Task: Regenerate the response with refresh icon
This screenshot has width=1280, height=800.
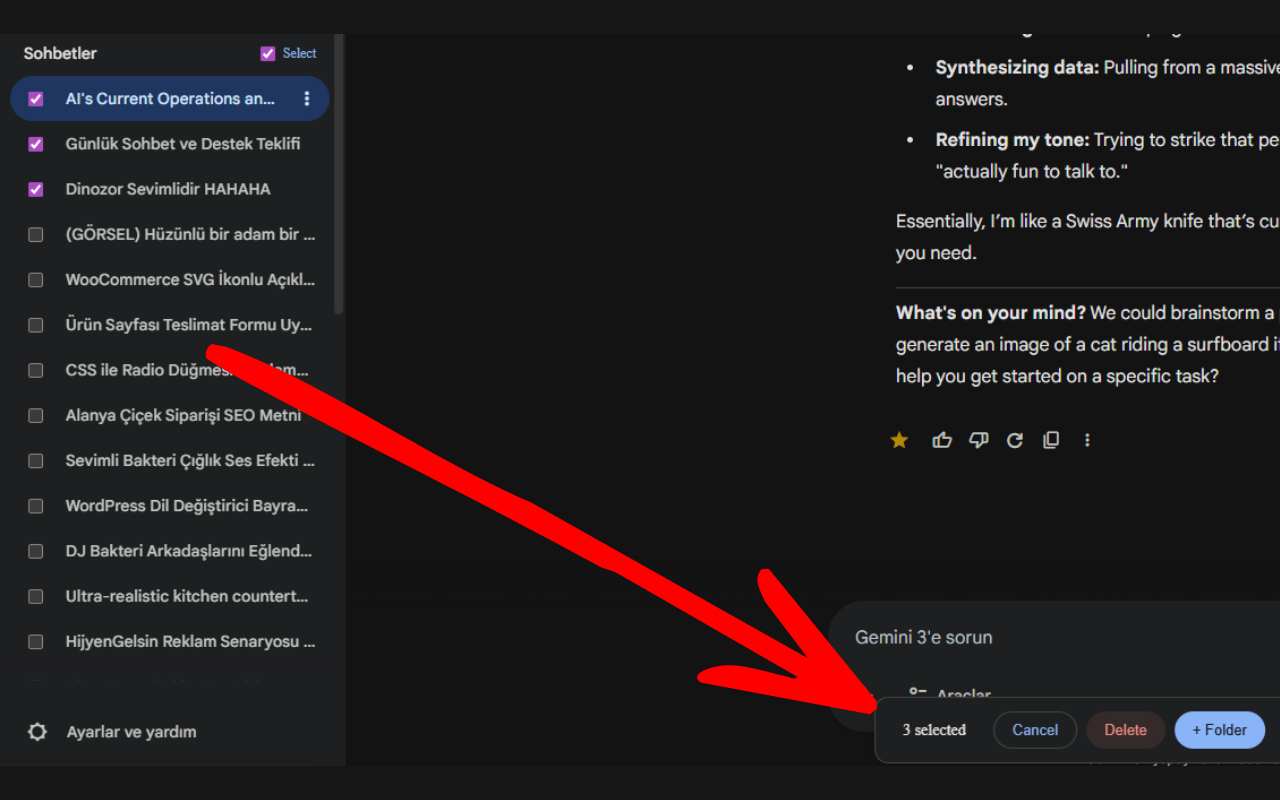Action: click(x=1015, y=440)
